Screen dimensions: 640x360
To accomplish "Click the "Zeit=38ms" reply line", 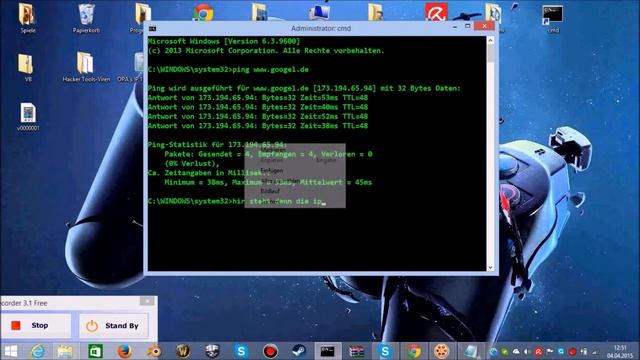I will pos(258,126).
